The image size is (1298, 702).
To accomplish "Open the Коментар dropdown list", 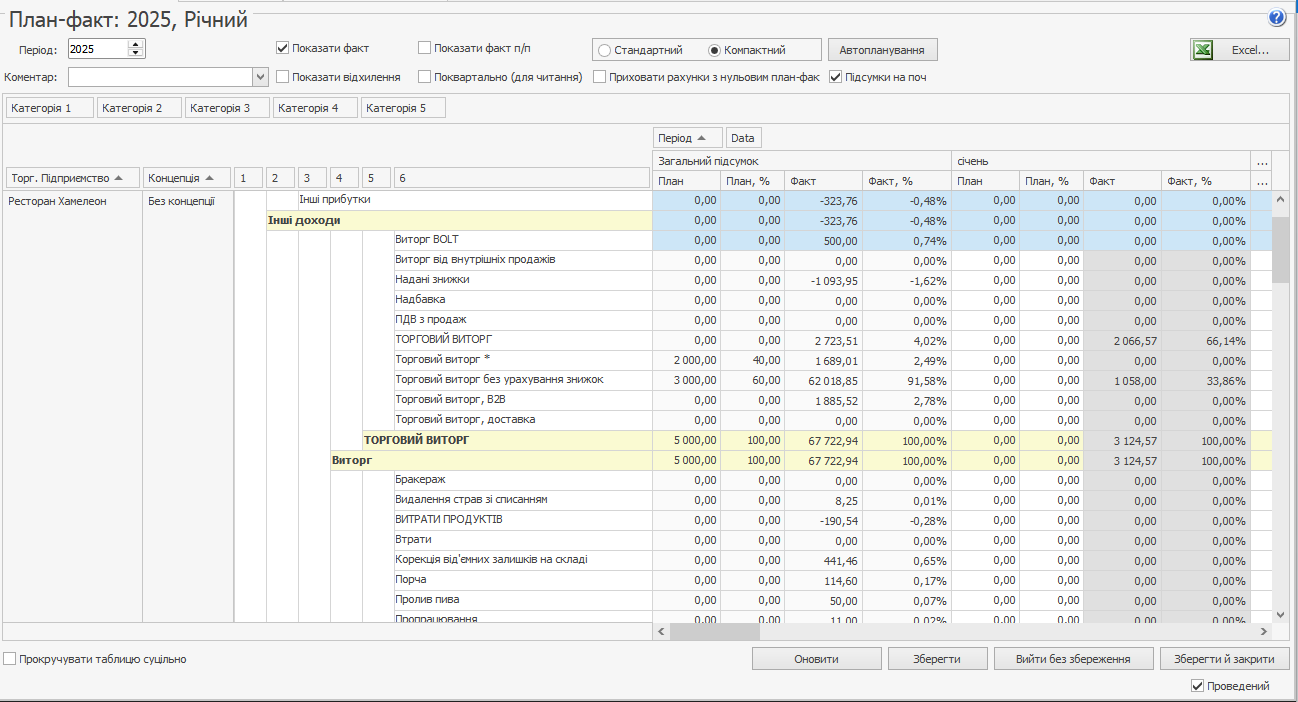I will pos(260,77).
